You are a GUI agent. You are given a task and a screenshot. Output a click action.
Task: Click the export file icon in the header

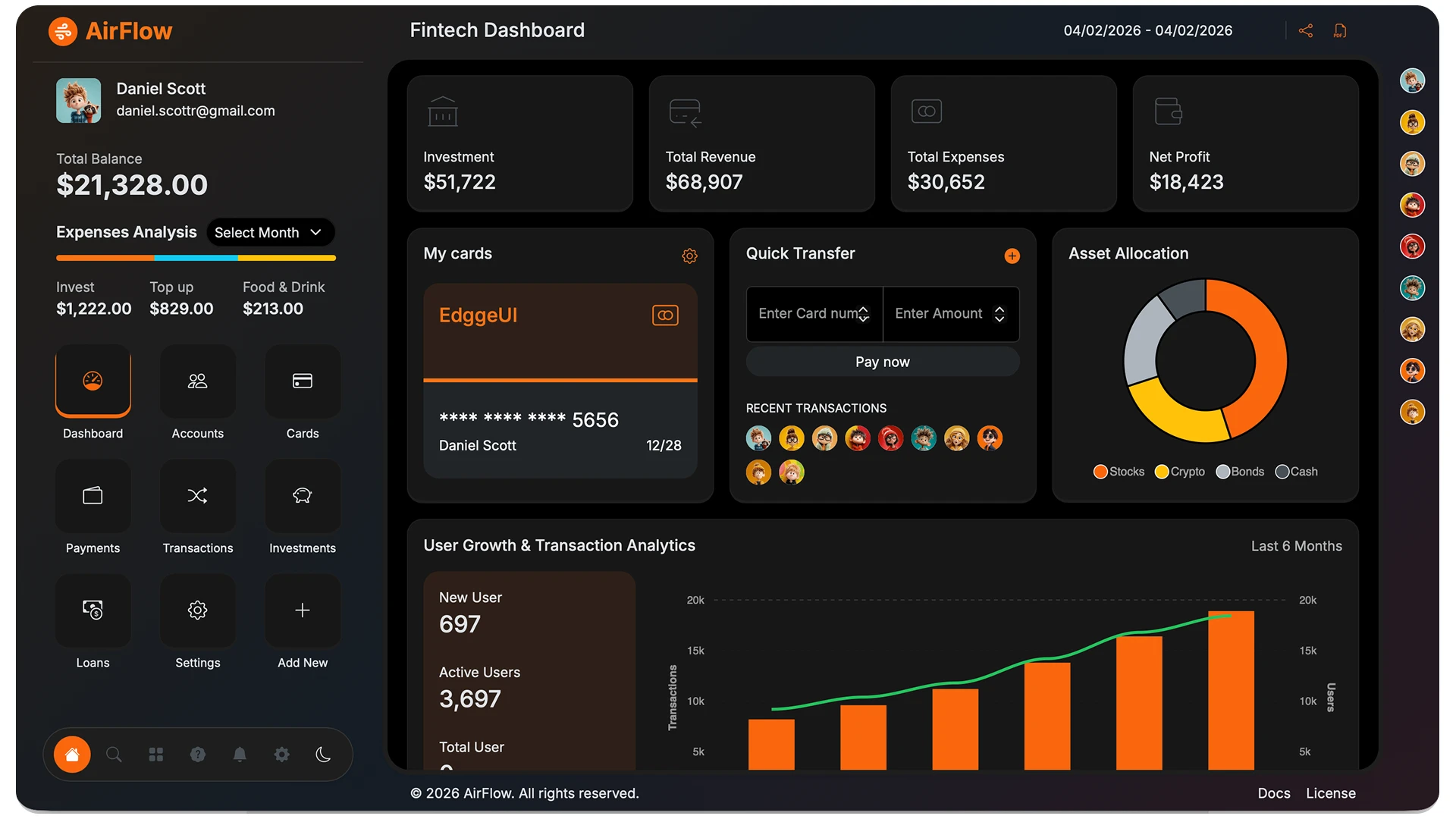[1340, 31]
